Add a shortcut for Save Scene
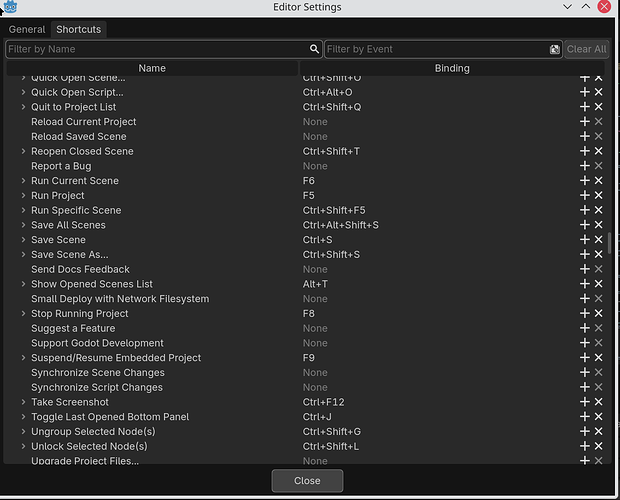 pos(584,240)
